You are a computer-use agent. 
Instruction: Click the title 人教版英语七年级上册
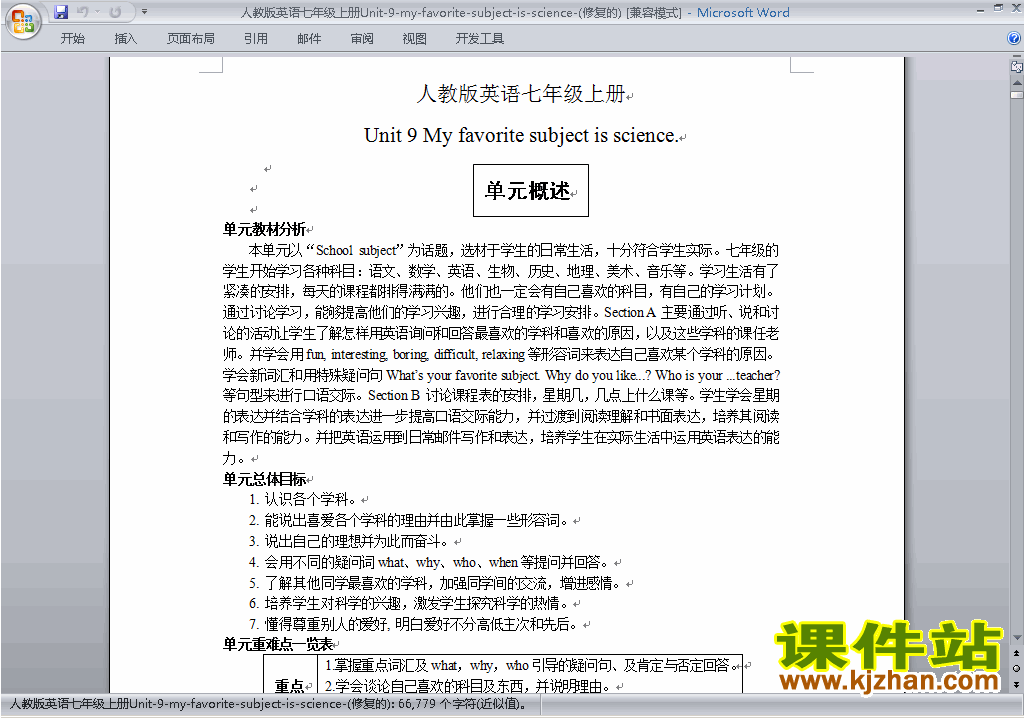(x=521, y=93)
